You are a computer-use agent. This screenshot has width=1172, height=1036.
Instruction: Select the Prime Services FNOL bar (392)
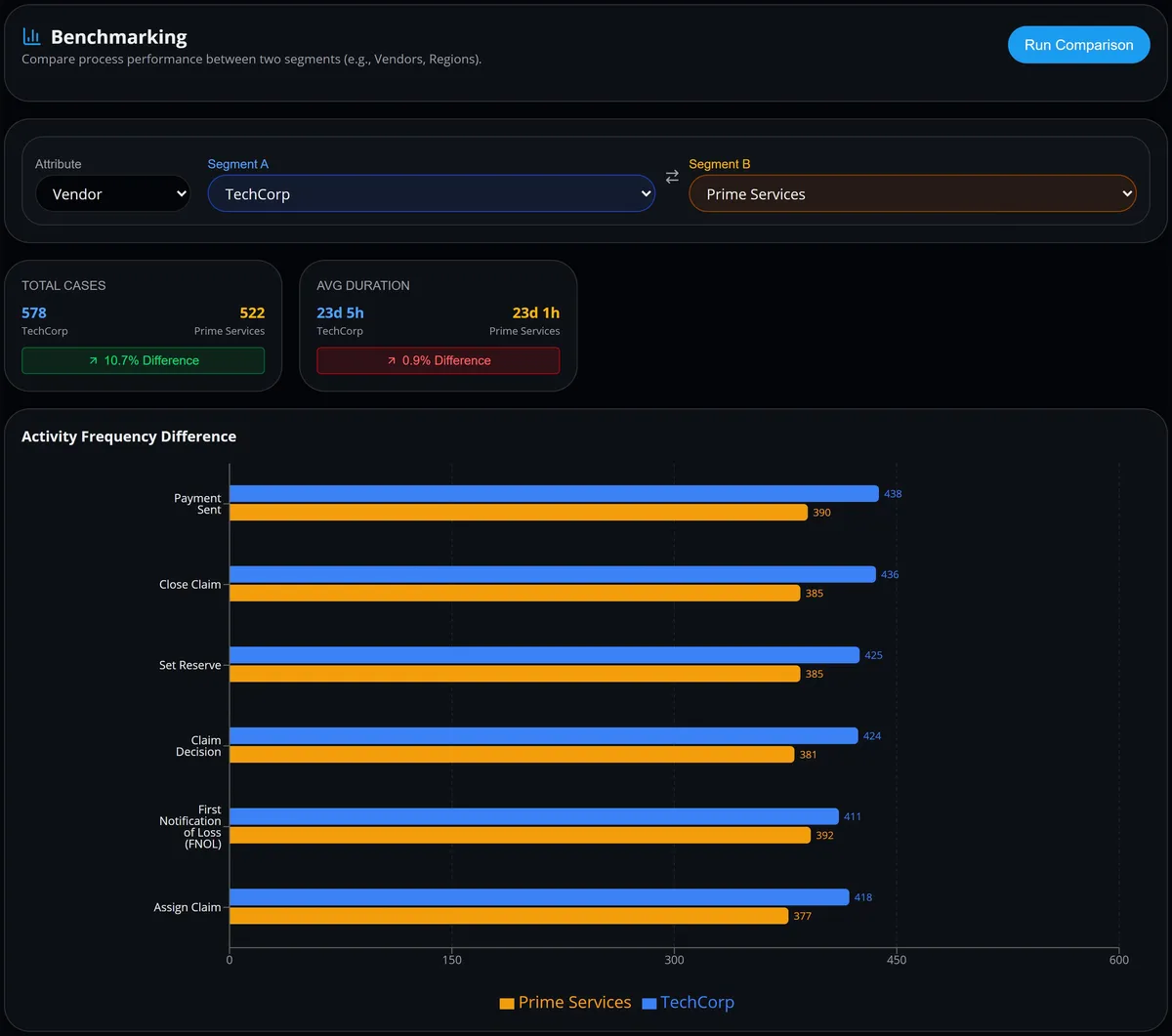coord(520,835)
